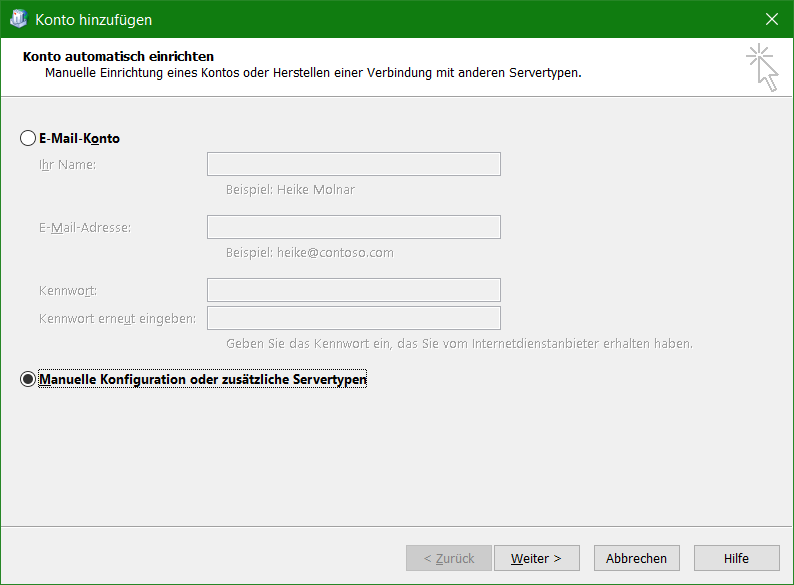Click the 'Kennwort:' label

[x=68, y=291]
